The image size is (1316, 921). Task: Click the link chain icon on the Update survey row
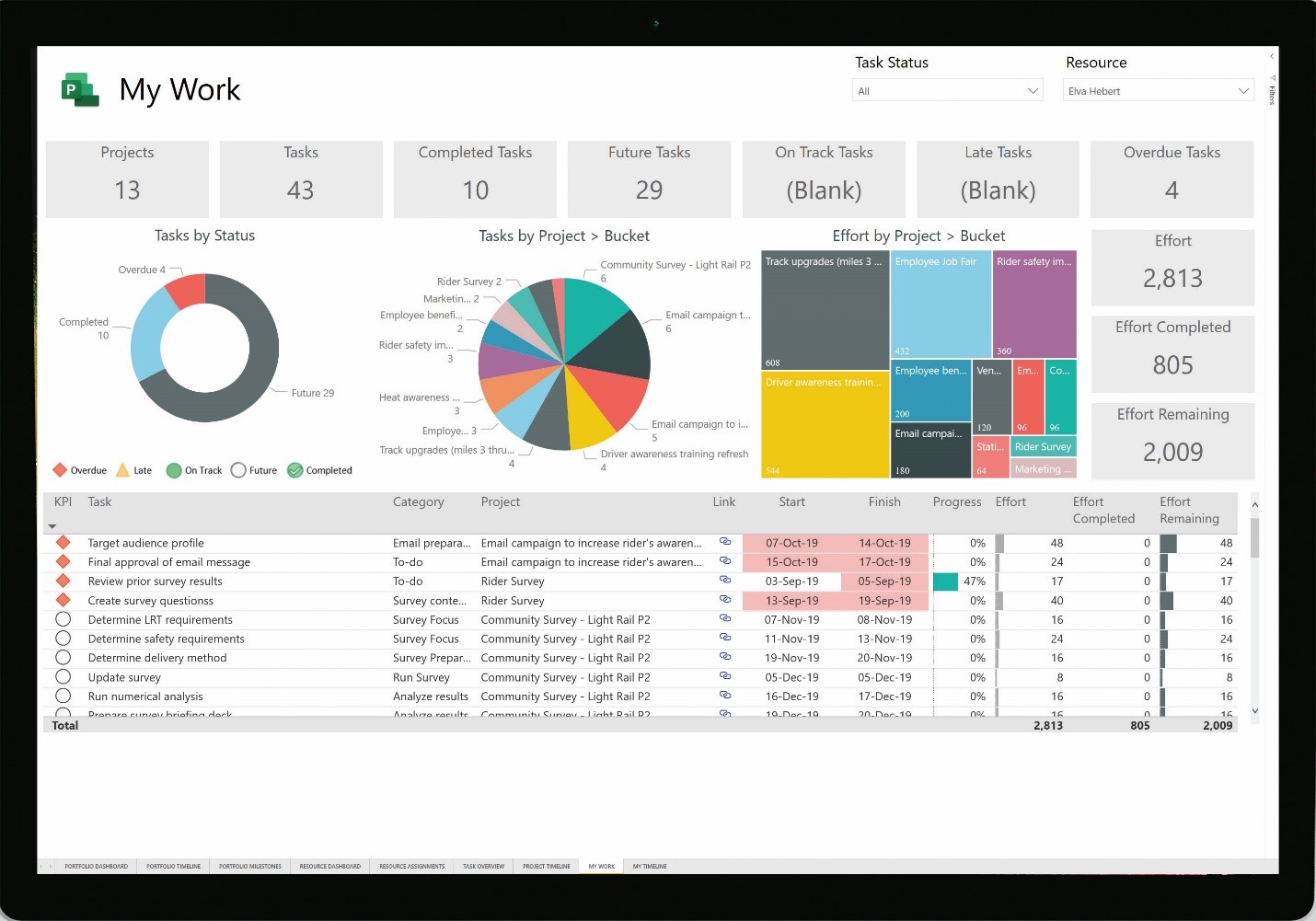[x=724, y=677]
